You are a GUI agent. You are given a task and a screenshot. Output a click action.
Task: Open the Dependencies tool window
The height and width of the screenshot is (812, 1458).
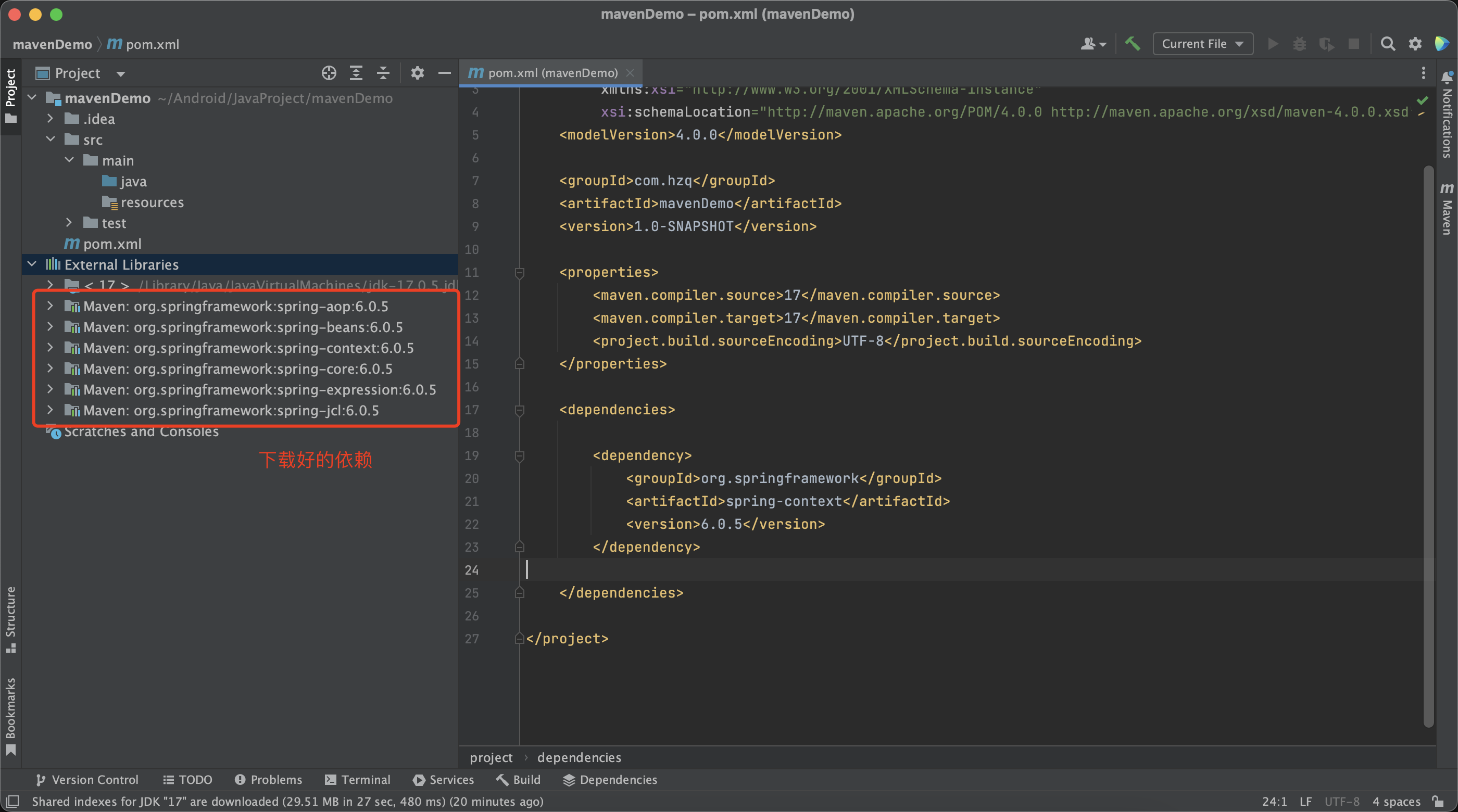(610, 780)
